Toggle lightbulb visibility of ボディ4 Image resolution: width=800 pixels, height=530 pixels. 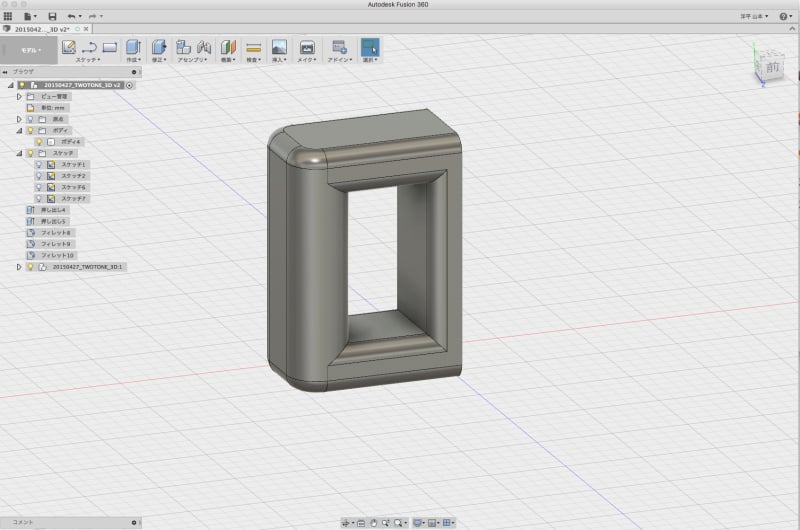[x=39, y=142]
